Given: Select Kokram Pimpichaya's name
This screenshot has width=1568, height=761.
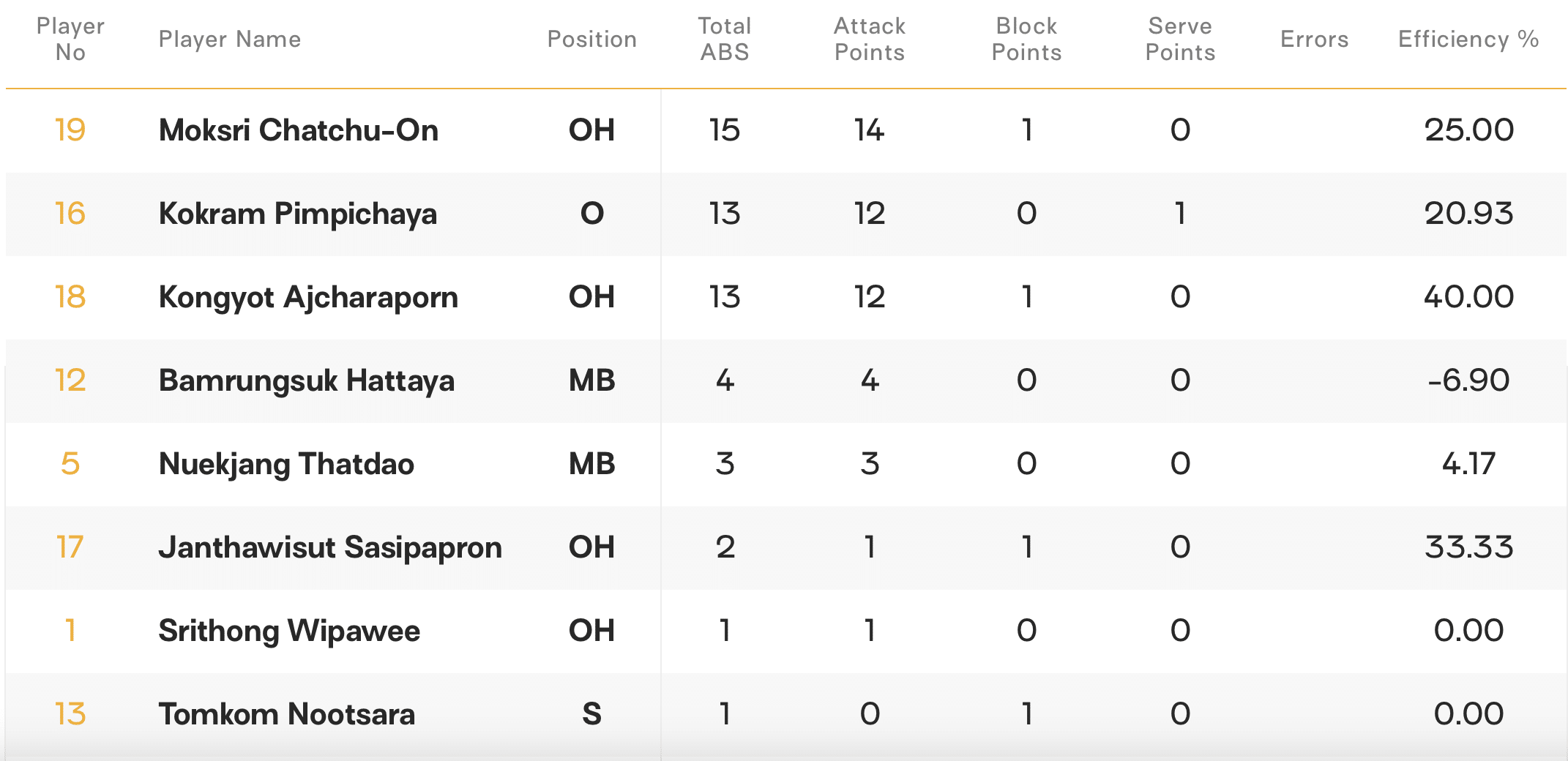Looking at the screenshot, I should click(x=298, y=214).
